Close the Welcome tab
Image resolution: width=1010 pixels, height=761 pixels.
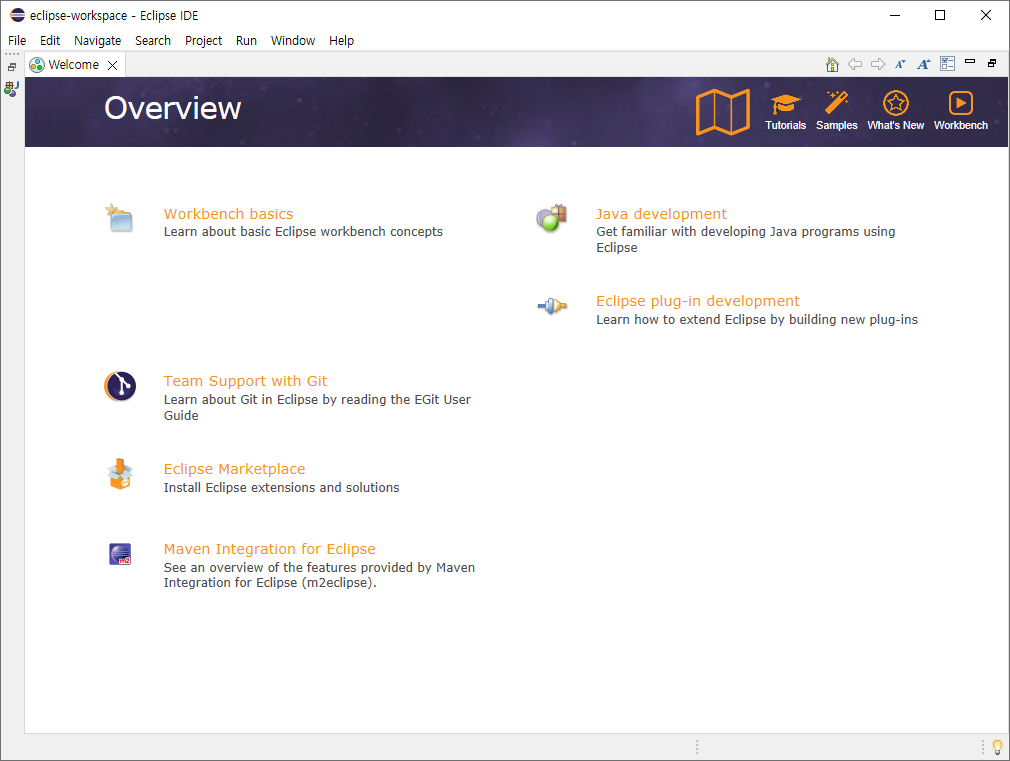(x=113, y=65)
